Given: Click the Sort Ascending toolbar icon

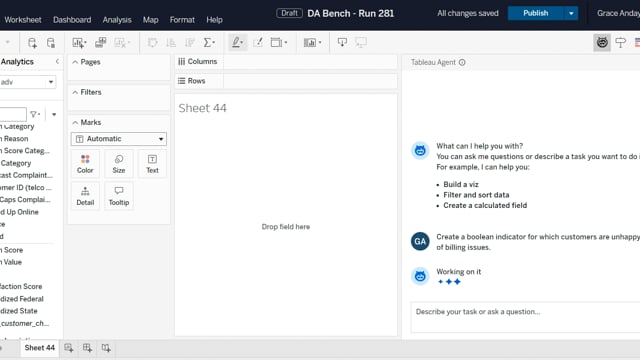Looking at the screenshot, I should coord(171,42).
